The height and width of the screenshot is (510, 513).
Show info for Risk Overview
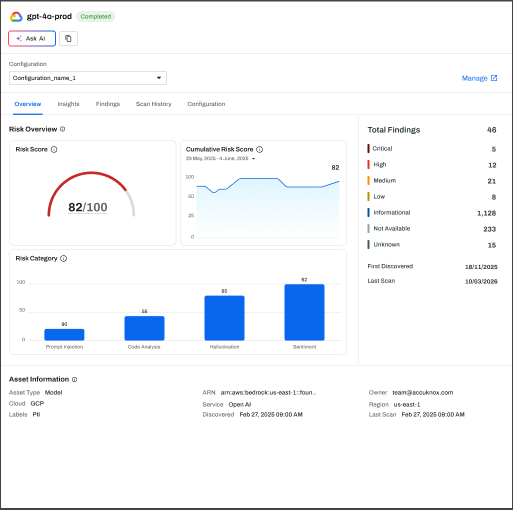[62, 129]
